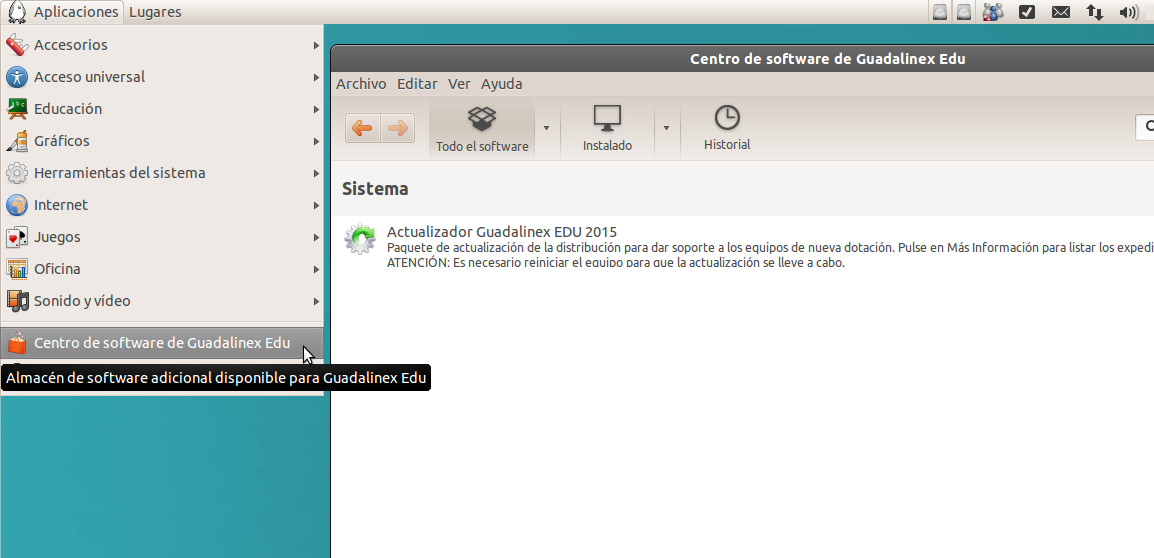Viewport: 1154px width, 558px height.
Task: Expand the Todo el software dropdown arrow
Action: [546, 128]
